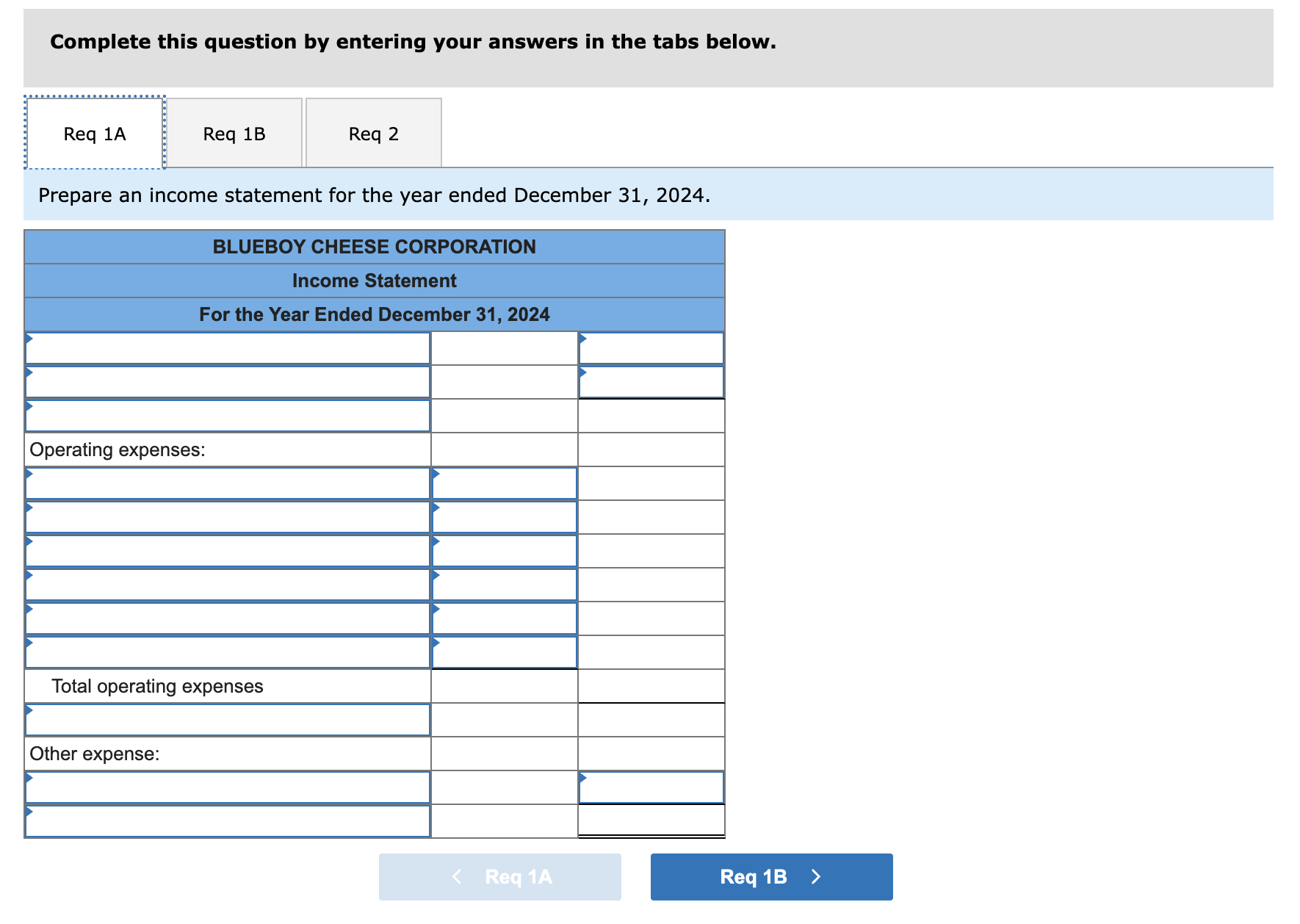
Task: Switch to the Req 1B tab
Action: point(234,133)
